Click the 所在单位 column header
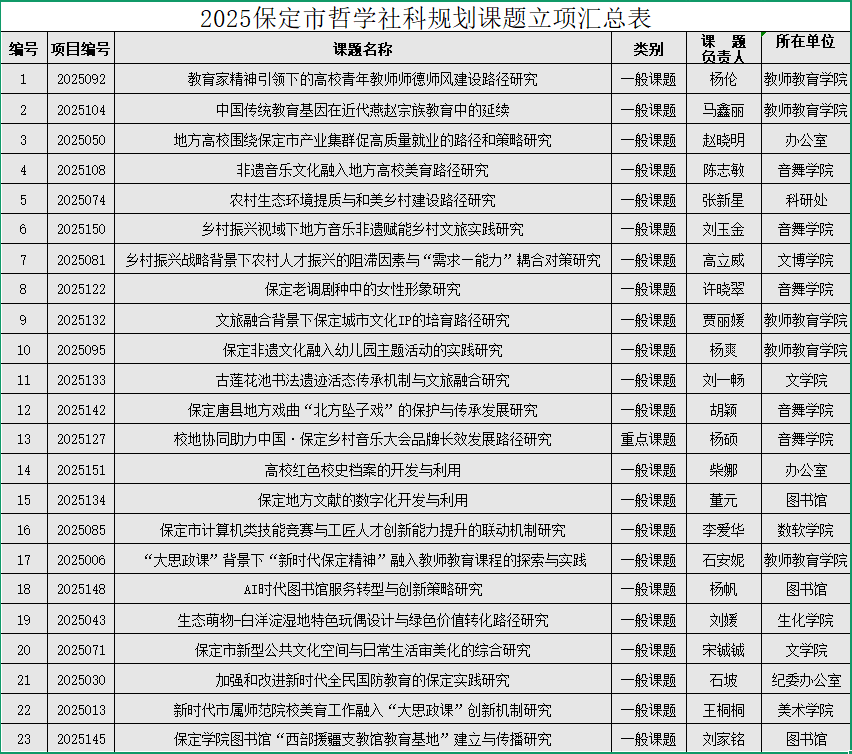This screenshot has height=754, width=852. [x=805, y=42]
